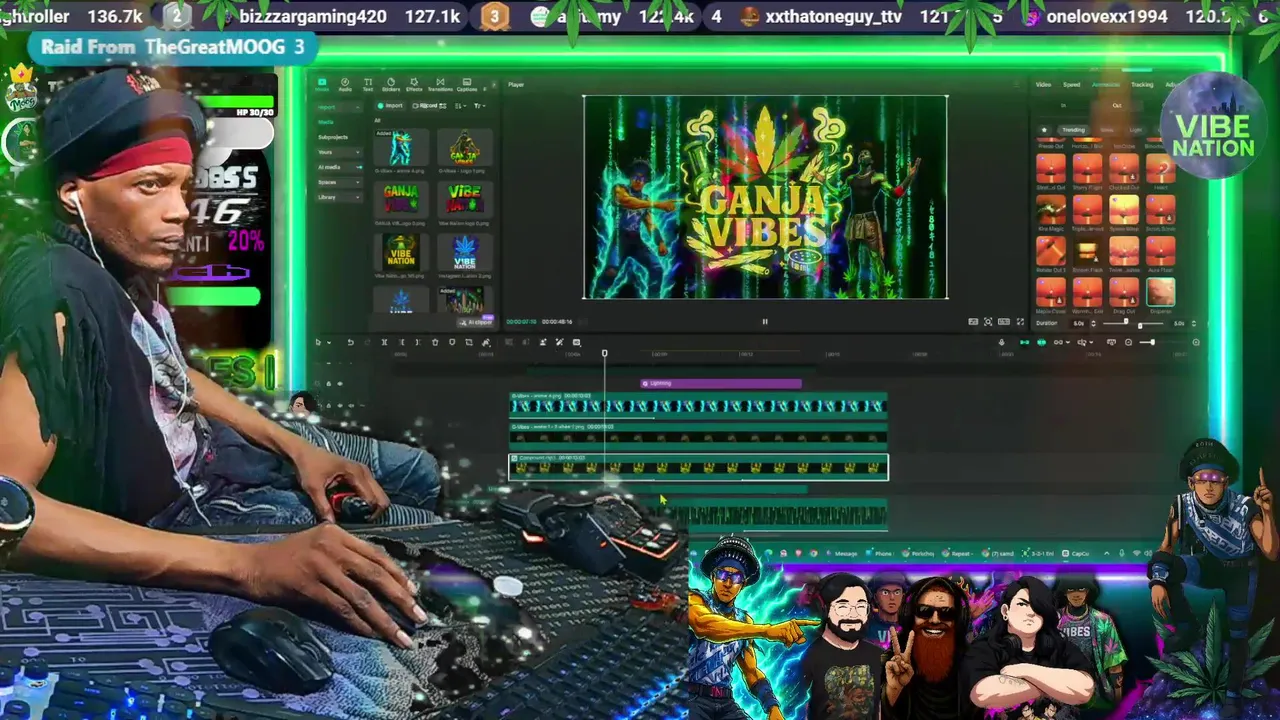
Task: Open the player aspect ratio icon
Action: click(1004, 322)
